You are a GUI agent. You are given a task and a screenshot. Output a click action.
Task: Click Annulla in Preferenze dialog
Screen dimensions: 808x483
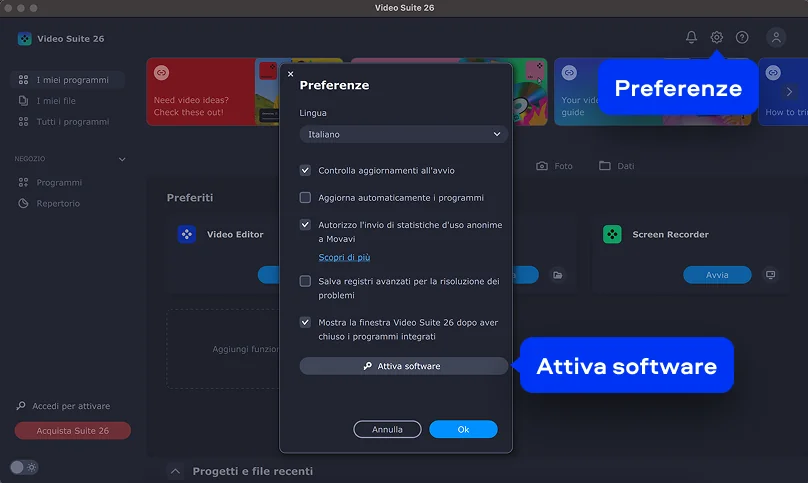pyautogui.click(x=388, y=429)
